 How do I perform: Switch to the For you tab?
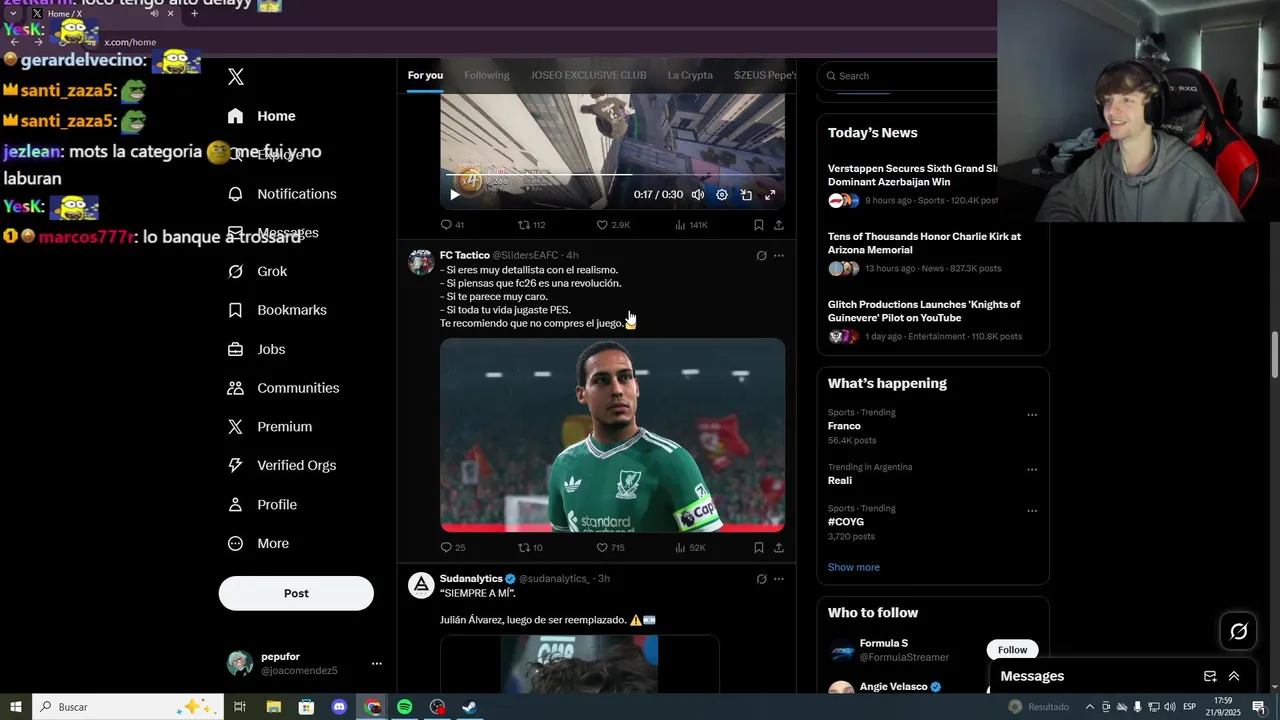[425, 75]
